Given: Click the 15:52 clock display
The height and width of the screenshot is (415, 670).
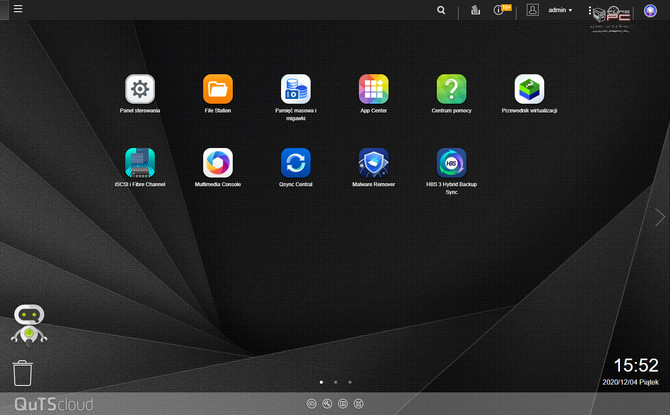Looking at the screenshot, I should click(636, 365).
